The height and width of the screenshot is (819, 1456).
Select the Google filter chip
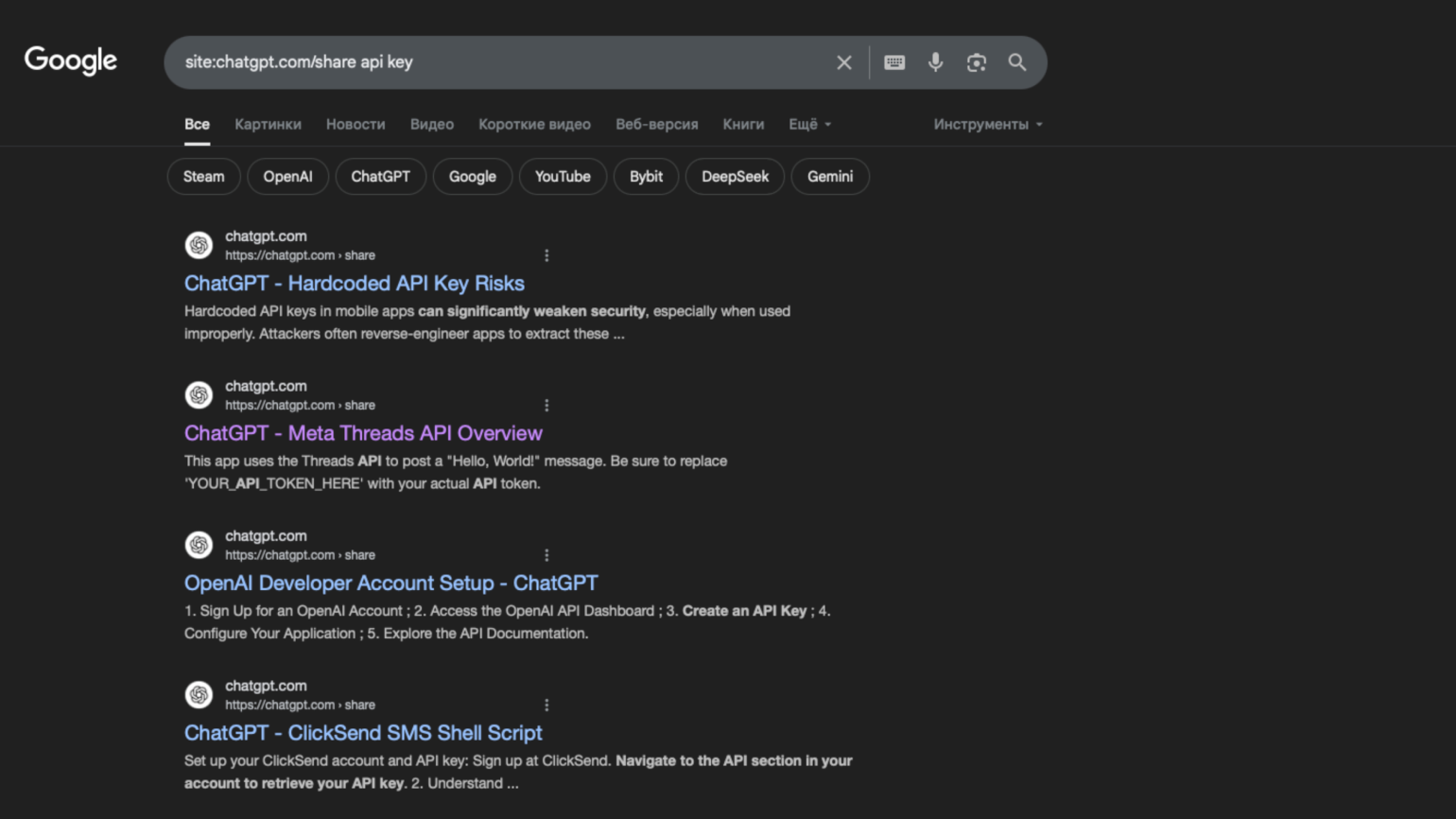473,177
